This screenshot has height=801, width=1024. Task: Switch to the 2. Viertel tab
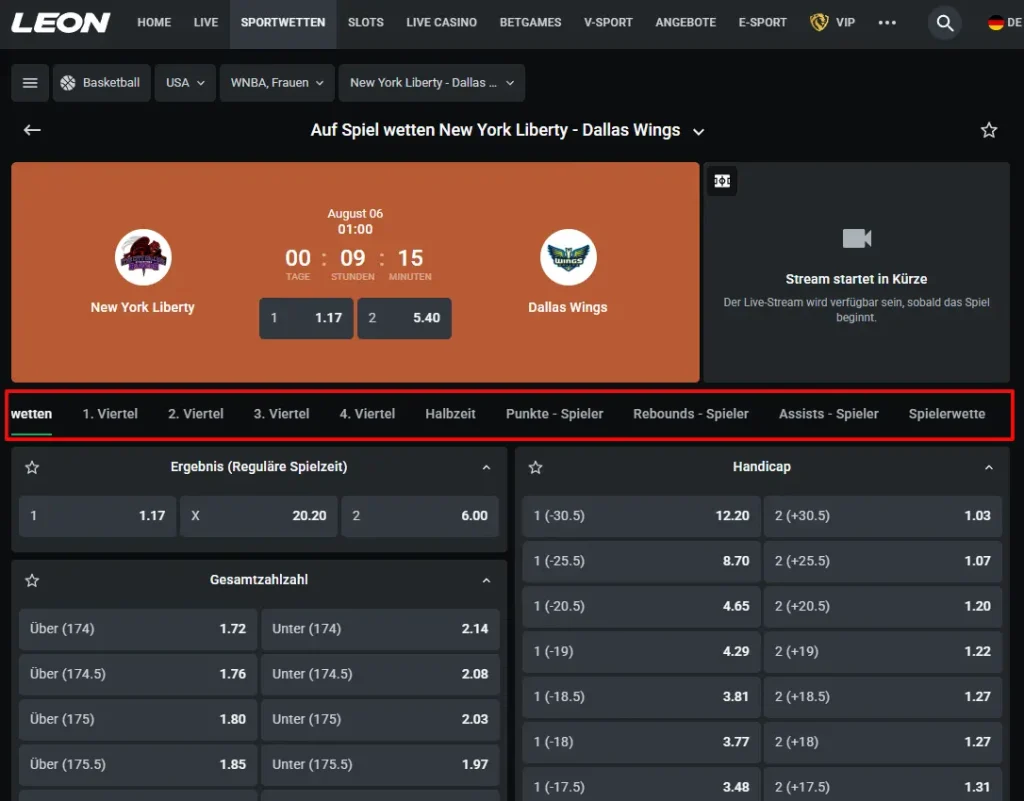click(x=196, y=414)
